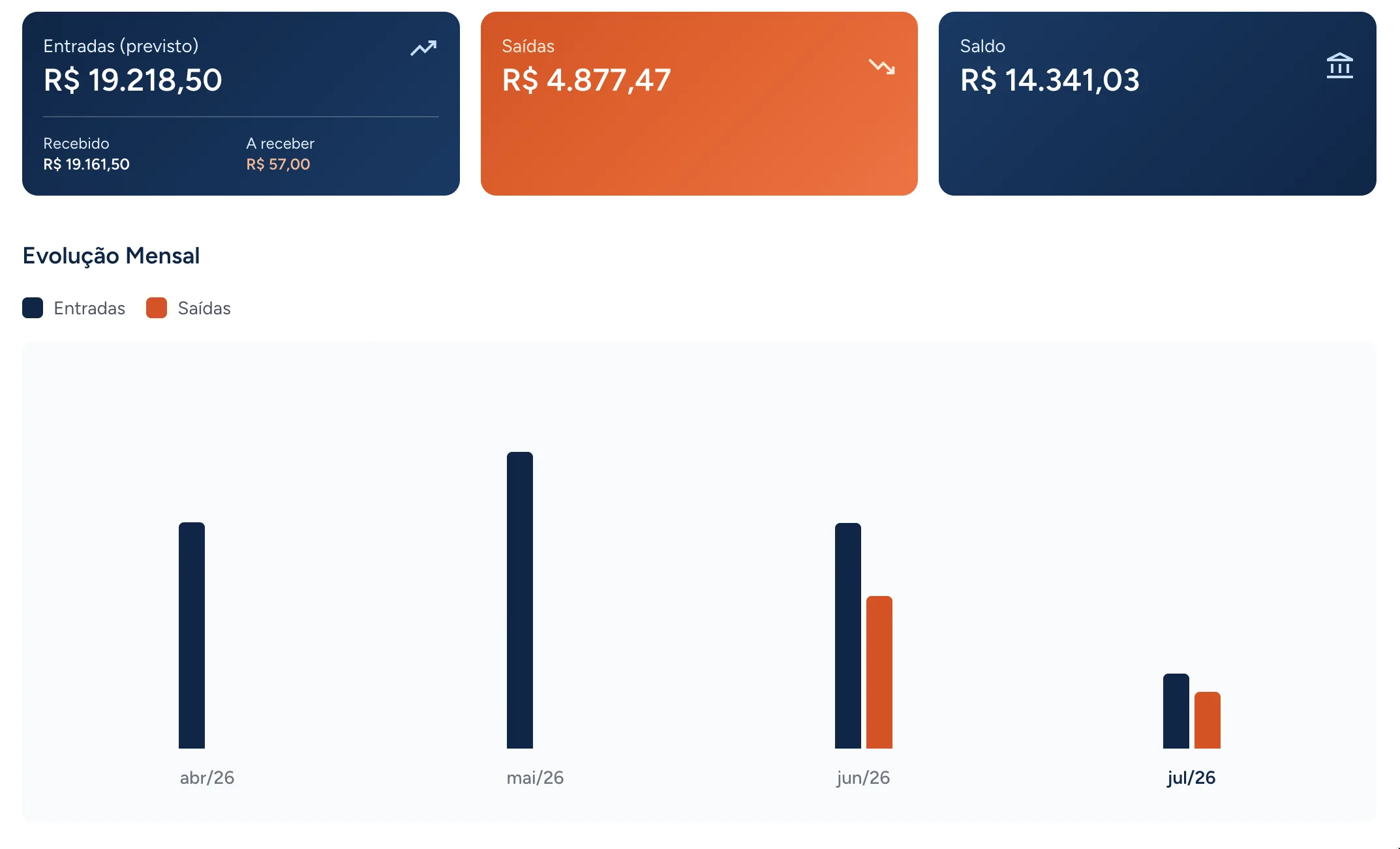Click the jun/26 orange Saídas bar
Viewport: 1400px width, 849px height.
[x=879, y=672]
